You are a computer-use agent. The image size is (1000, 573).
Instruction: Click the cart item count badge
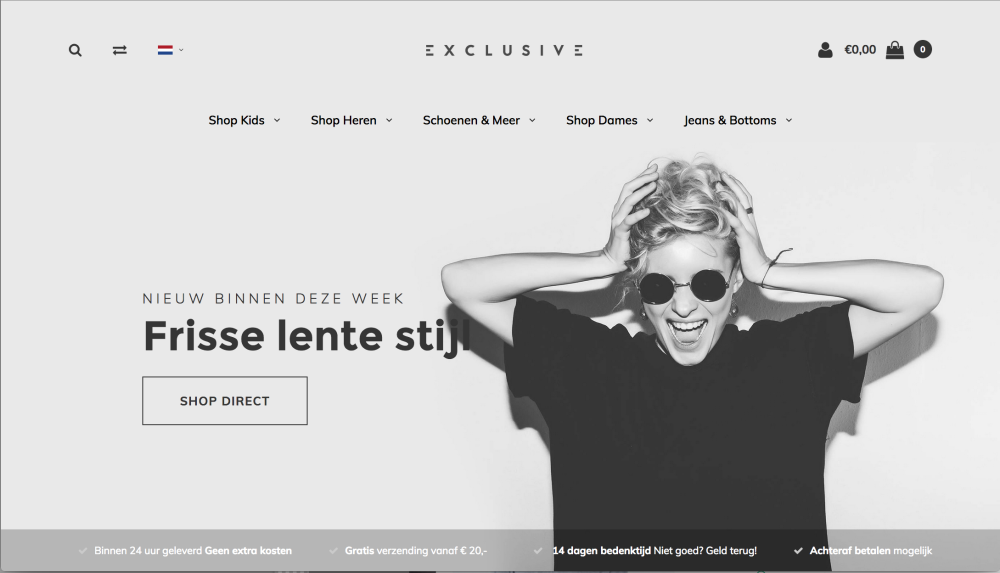pos(922,49)
